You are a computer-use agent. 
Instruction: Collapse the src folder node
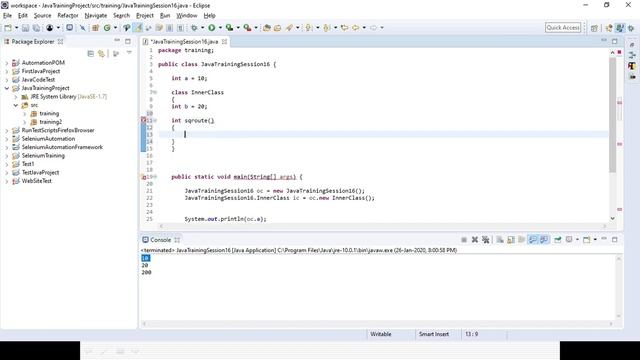tap(16, 105)
